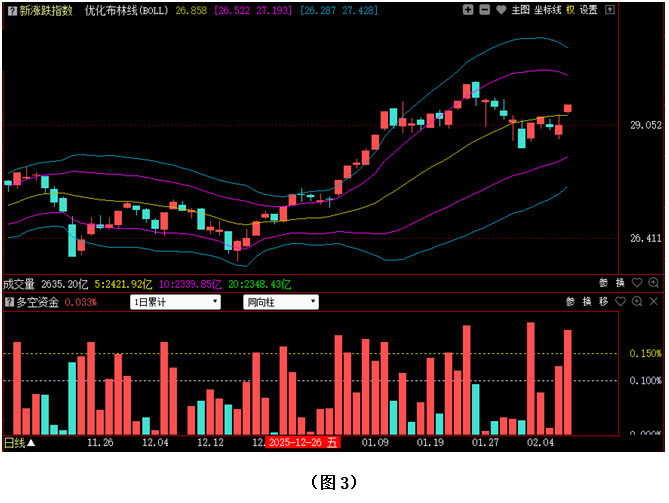
Task: Click the heart icon in 多空资金 row
Action: 621,302
